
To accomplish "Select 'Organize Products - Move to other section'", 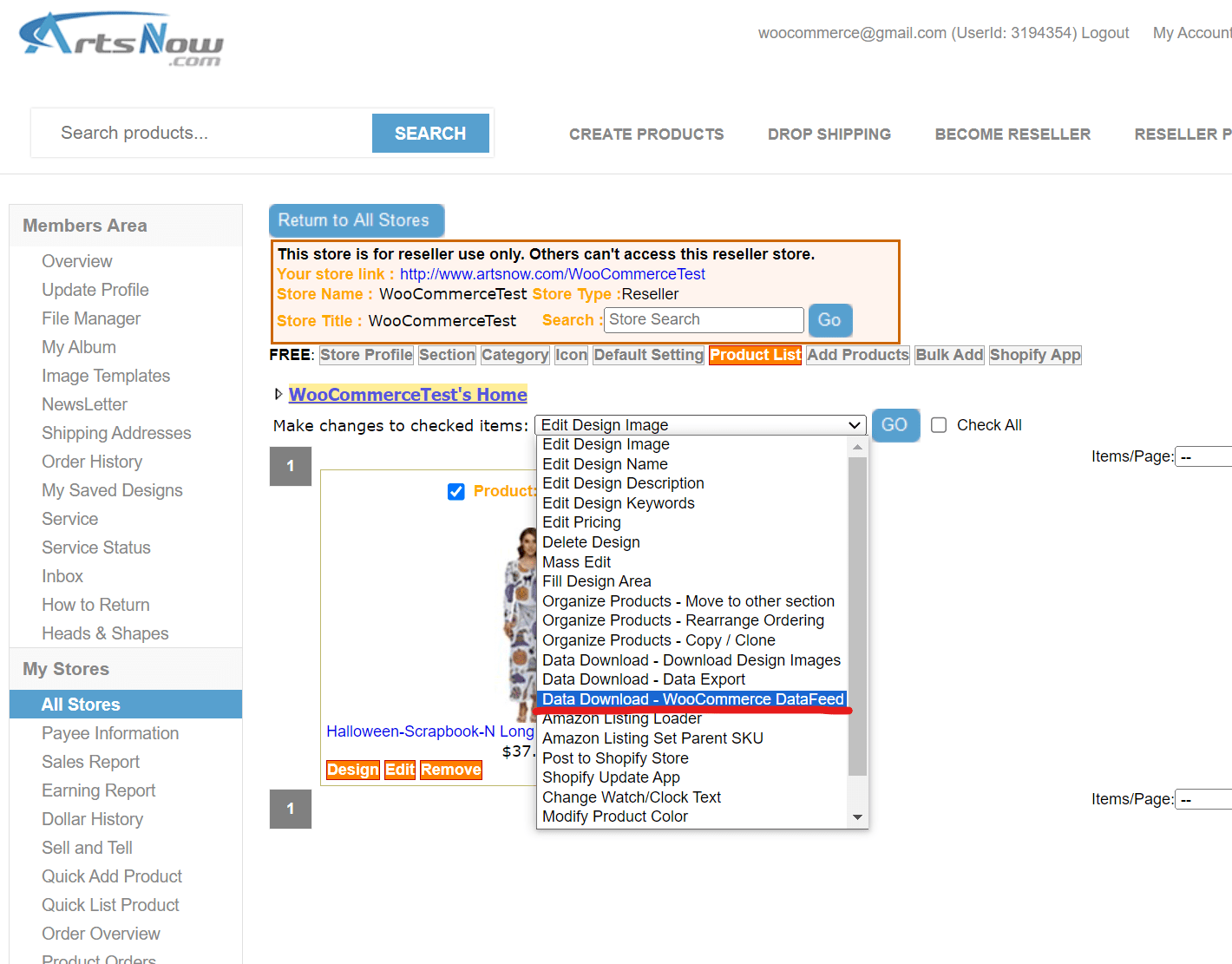I will (x=688, y=601).
